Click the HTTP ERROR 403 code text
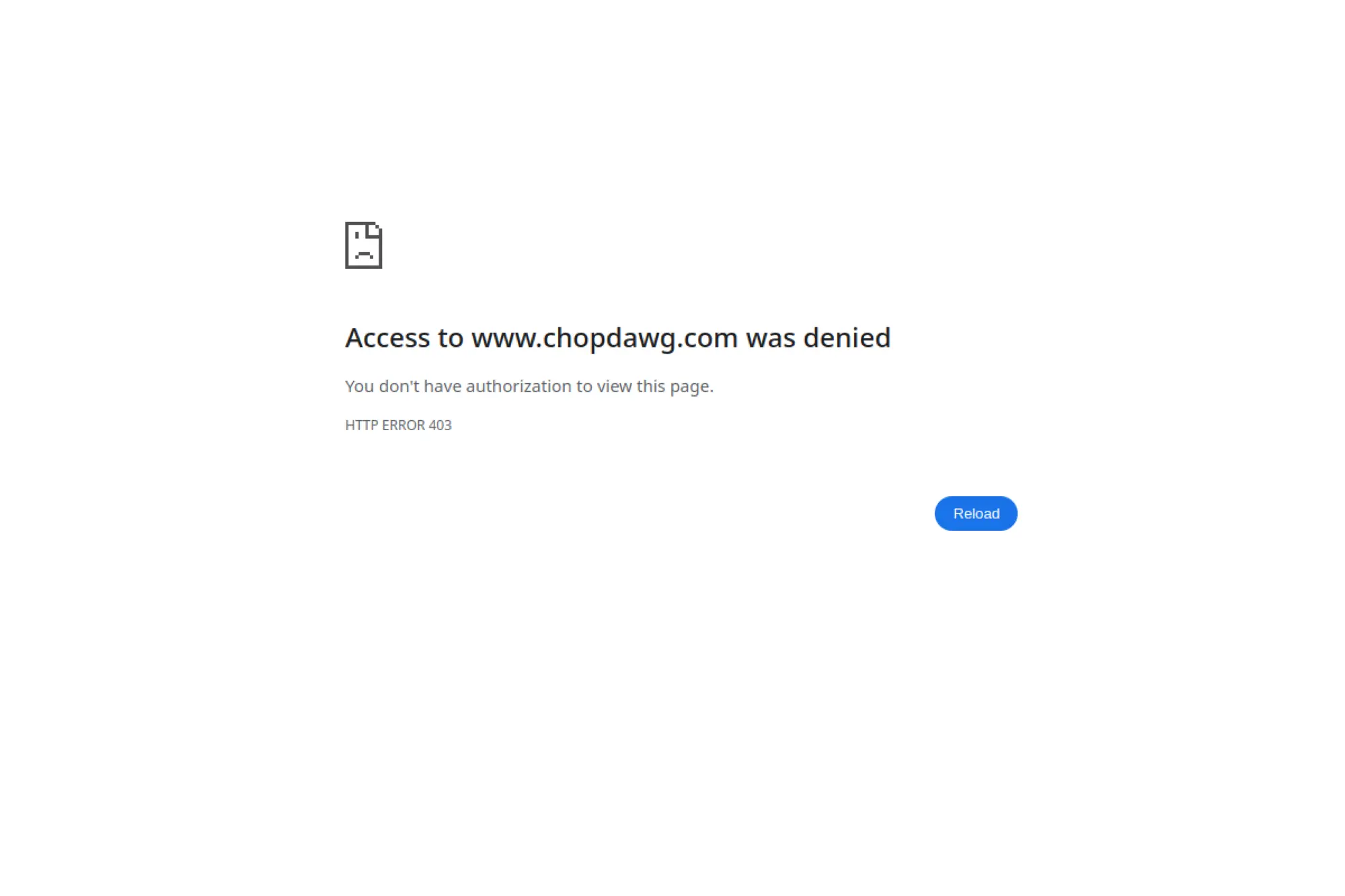 coord(398,425)
